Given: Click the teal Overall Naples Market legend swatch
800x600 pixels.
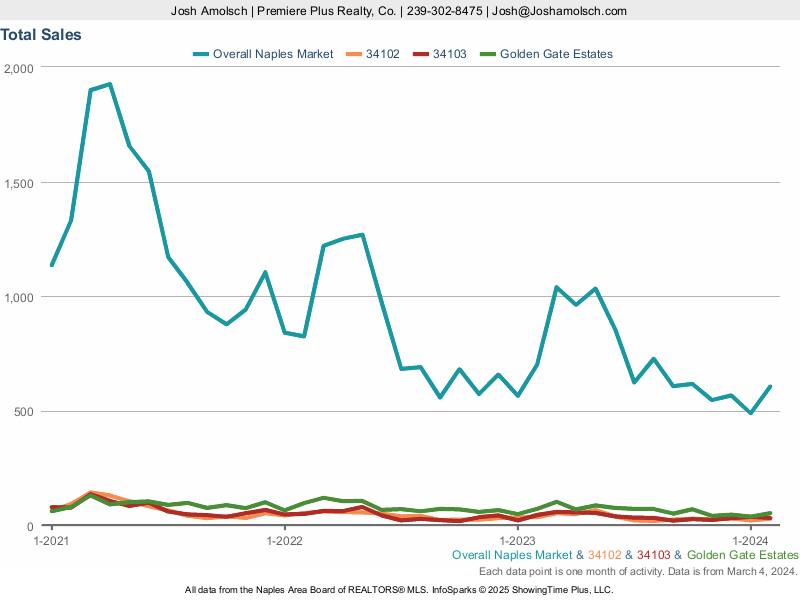Looking at the screenshot, I should pyautogui.click(x=201, y=54).
